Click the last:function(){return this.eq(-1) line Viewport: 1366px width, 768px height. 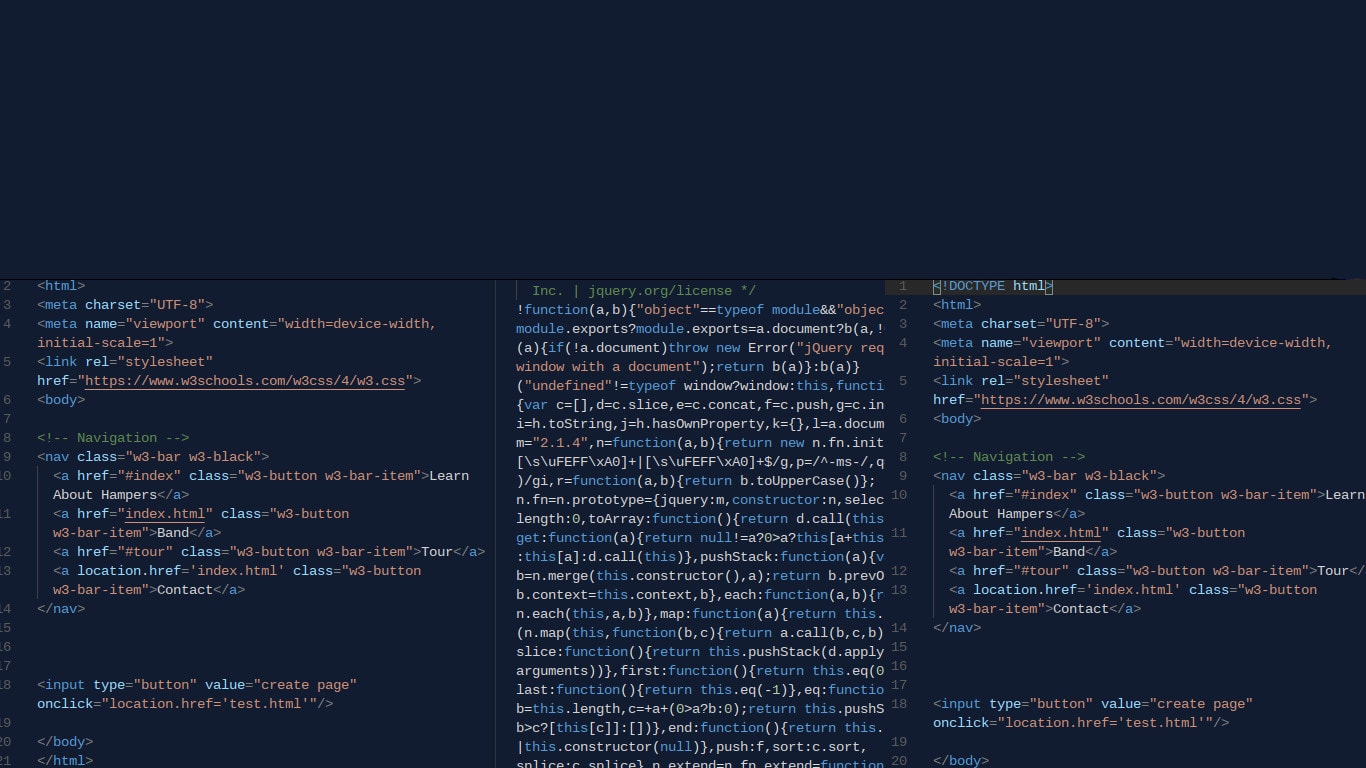[x=700, y=690]
